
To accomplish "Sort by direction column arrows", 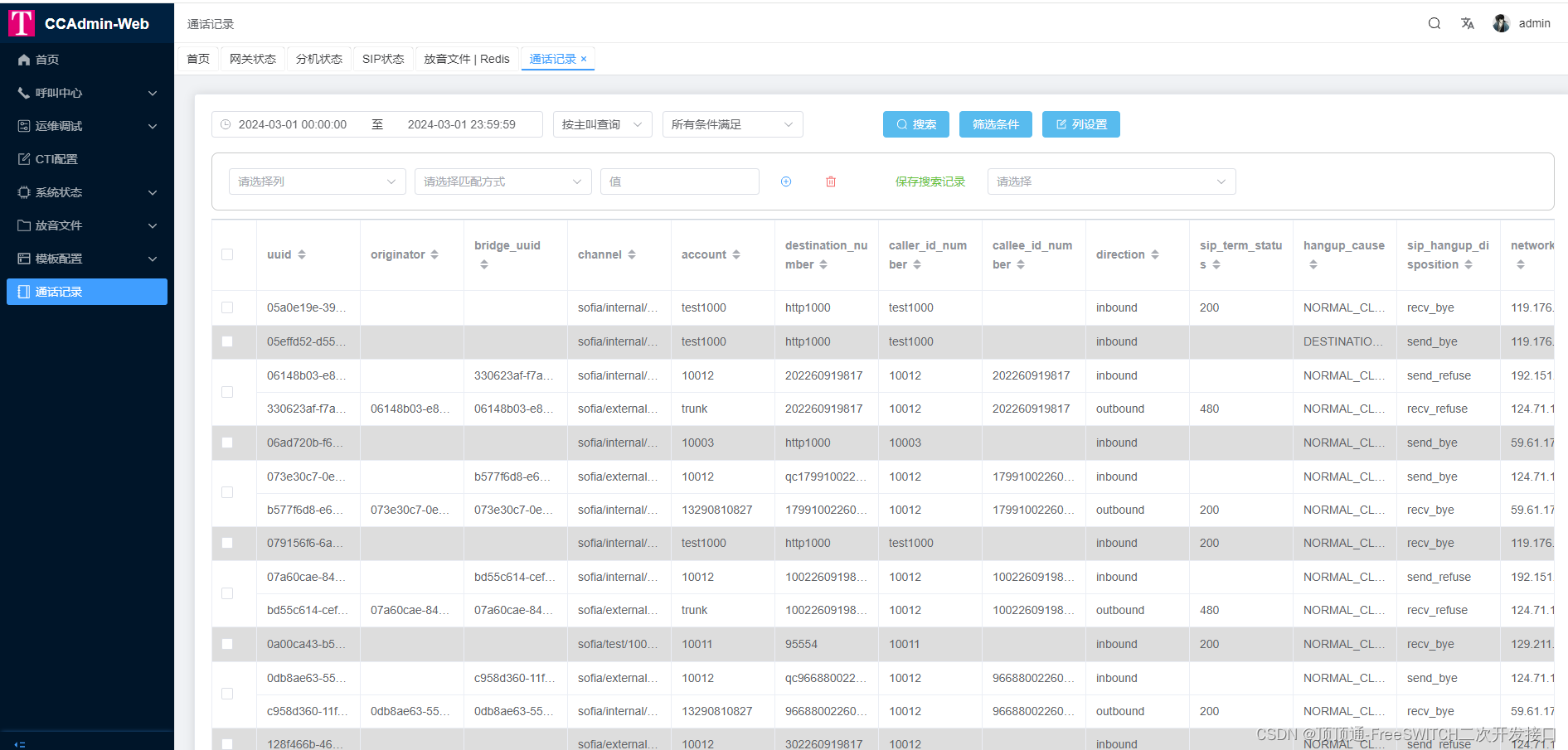I will click(1155, 254).
